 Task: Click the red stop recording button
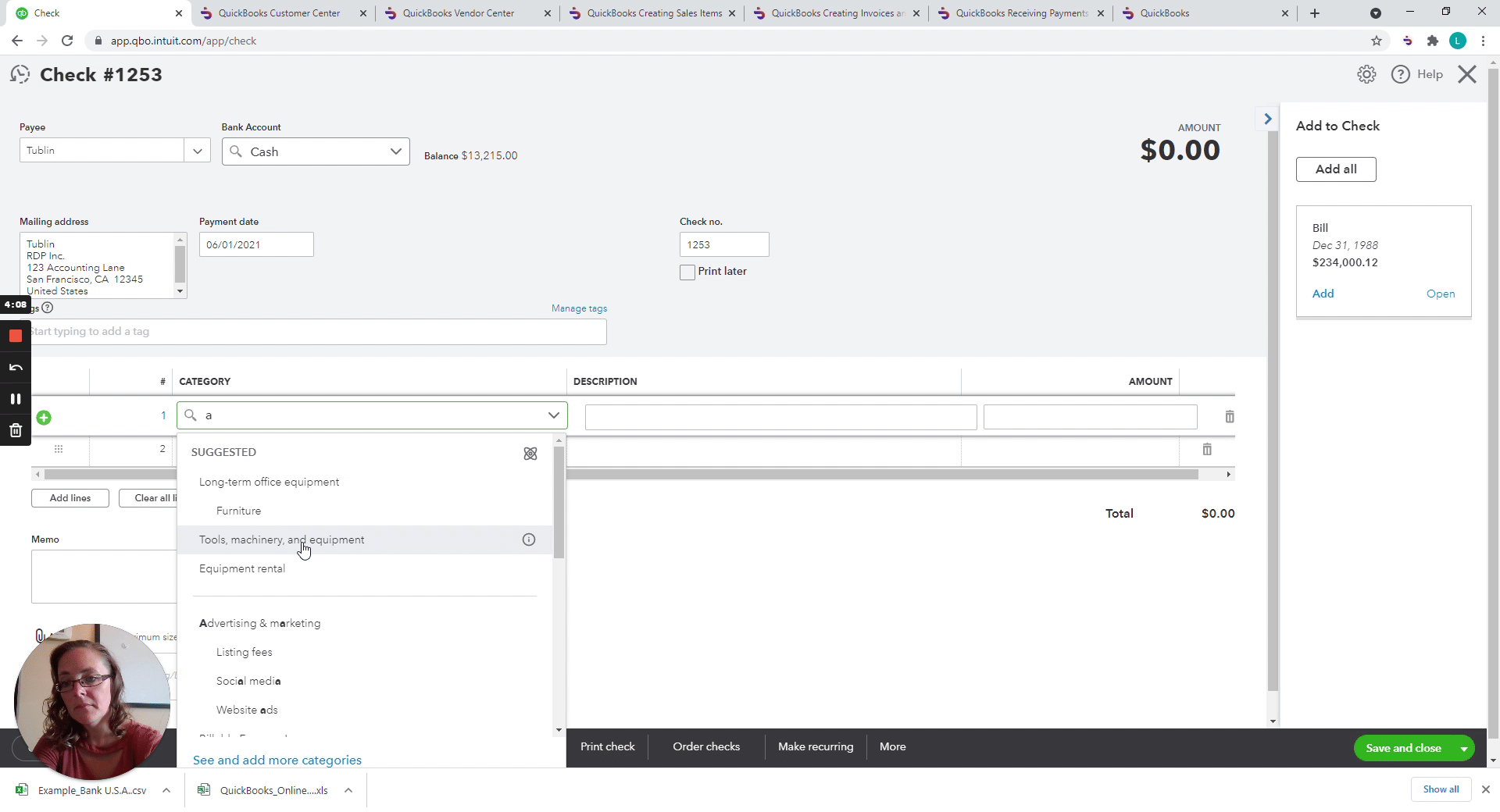[15, 336]
